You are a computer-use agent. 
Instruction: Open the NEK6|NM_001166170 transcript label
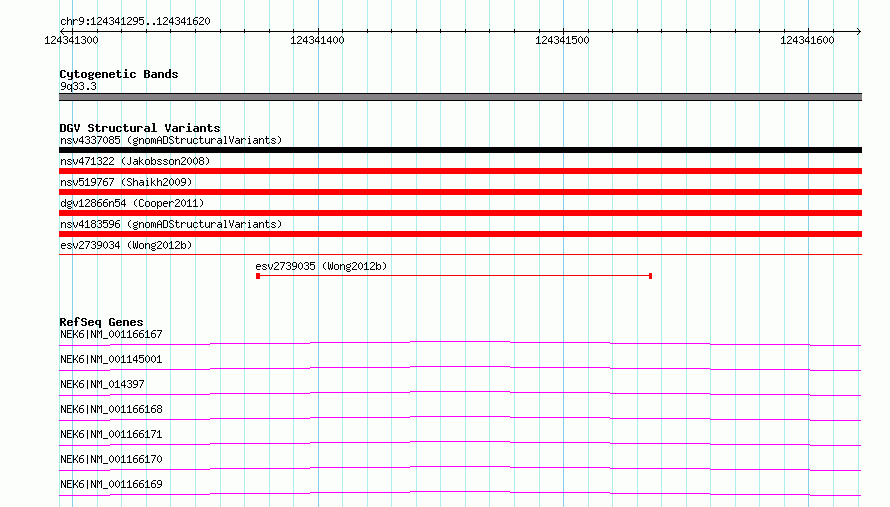(x=111, y=459)
